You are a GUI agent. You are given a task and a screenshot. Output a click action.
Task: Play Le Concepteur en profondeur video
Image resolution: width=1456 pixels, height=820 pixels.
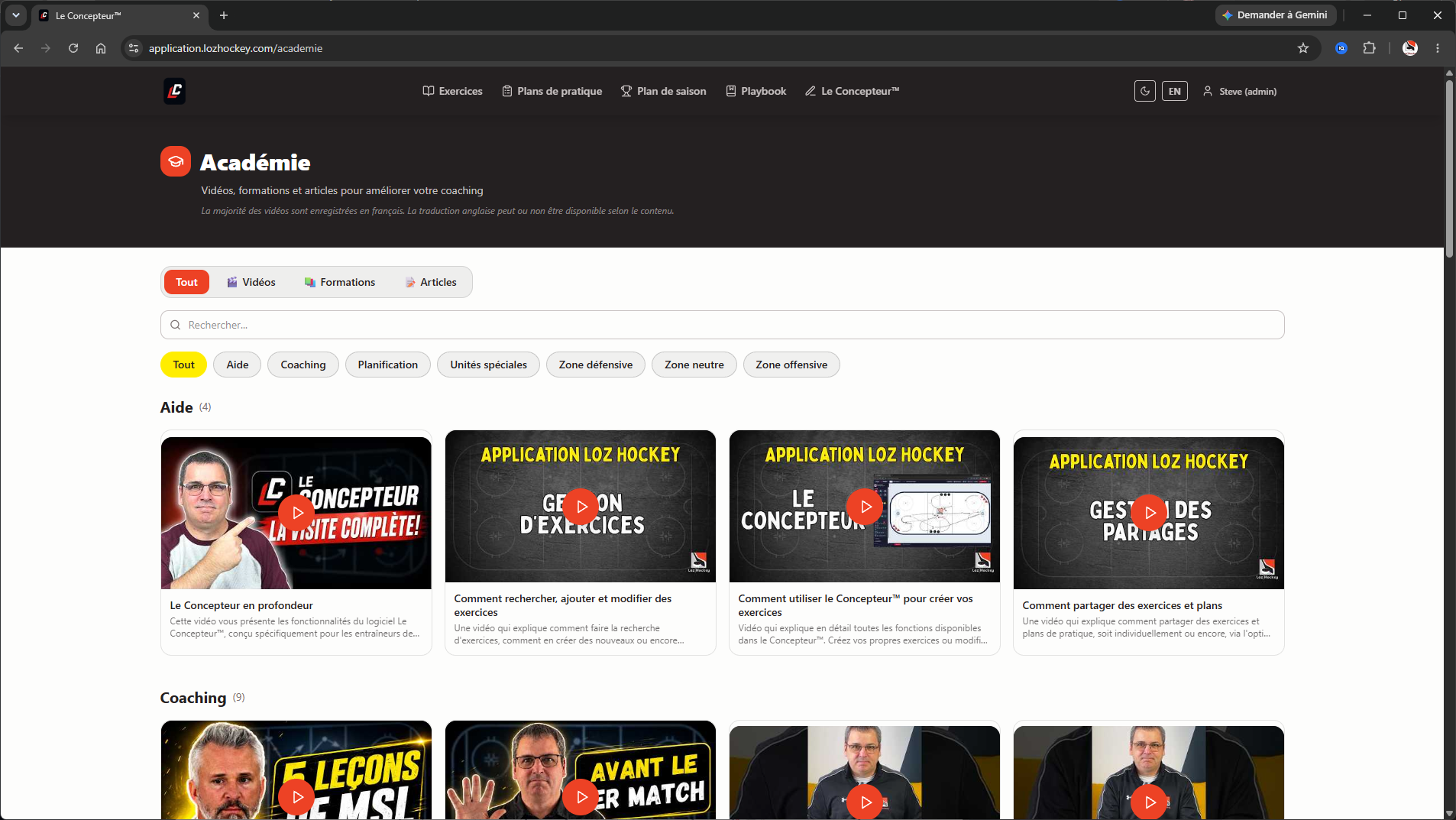tap(296, 513)
